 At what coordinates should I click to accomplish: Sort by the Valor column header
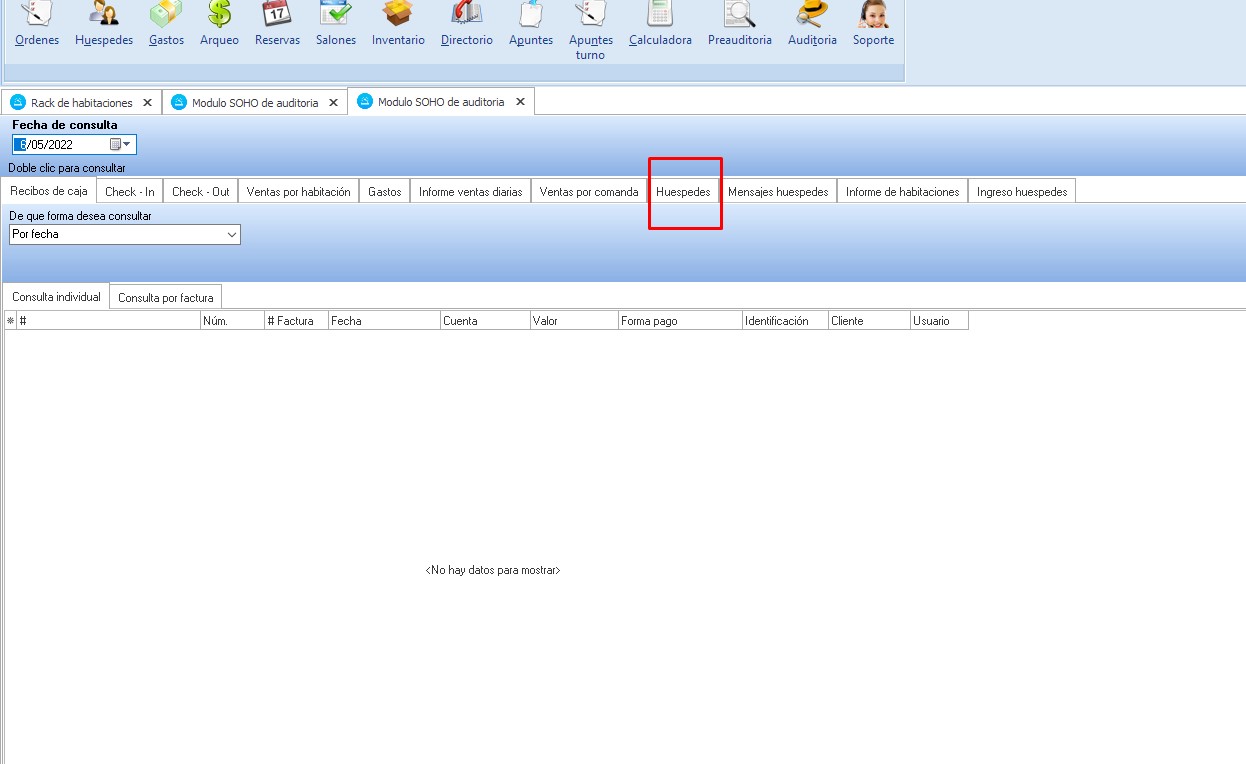pyautogui.click(x=573, y=321)
